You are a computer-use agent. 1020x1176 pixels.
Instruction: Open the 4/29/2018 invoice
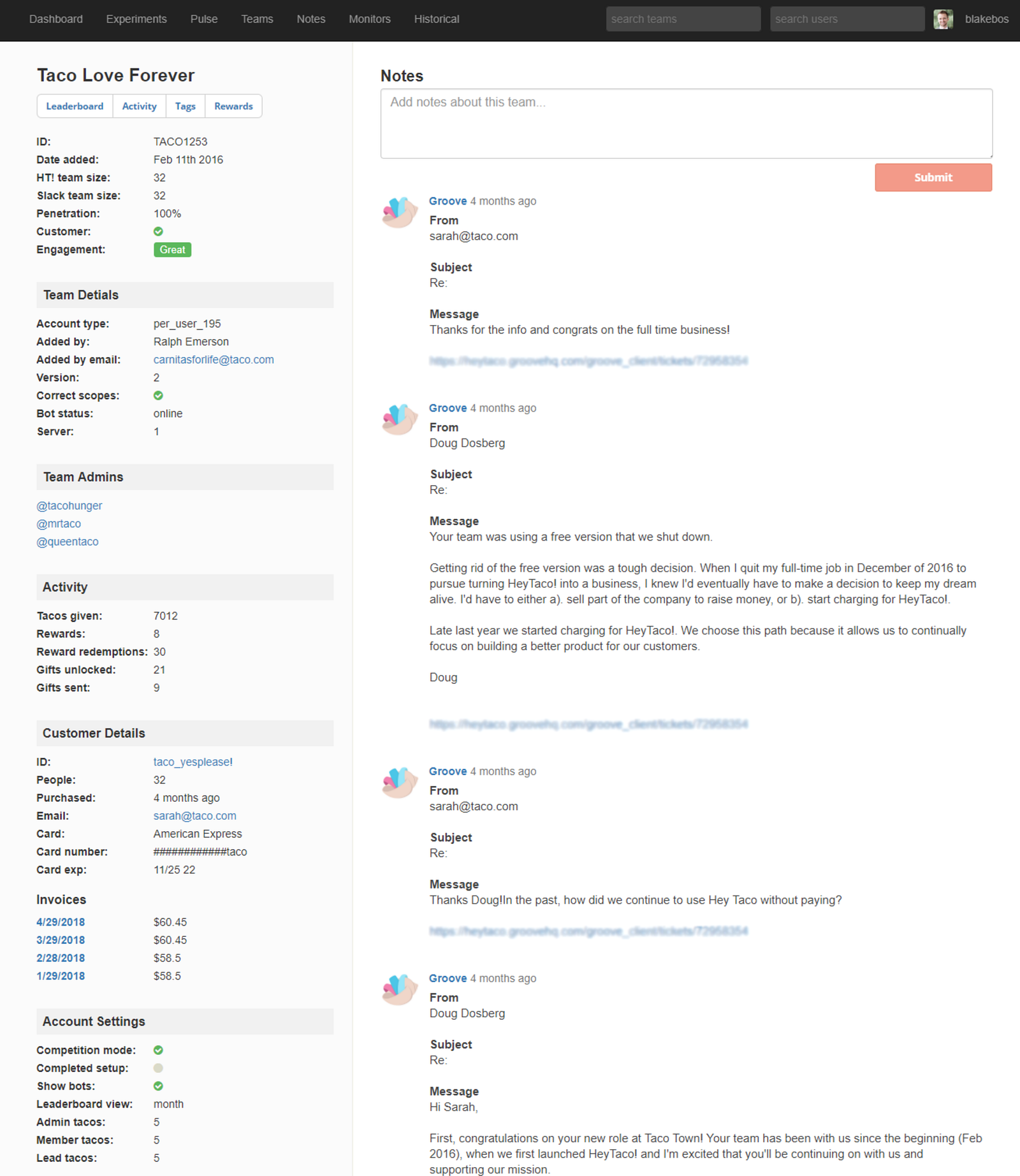[x=61, y=922]
